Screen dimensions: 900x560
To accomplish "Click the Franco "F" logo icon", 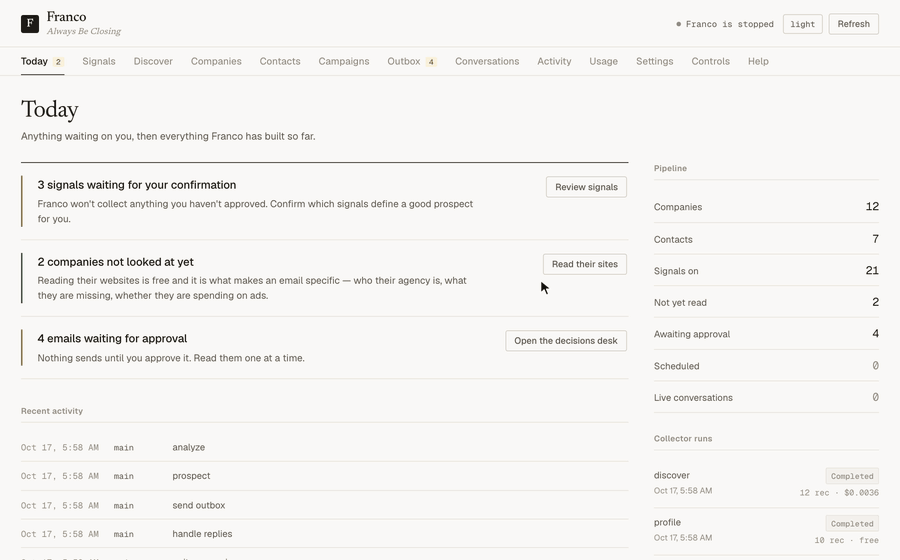I will click(x=30, y=24).
